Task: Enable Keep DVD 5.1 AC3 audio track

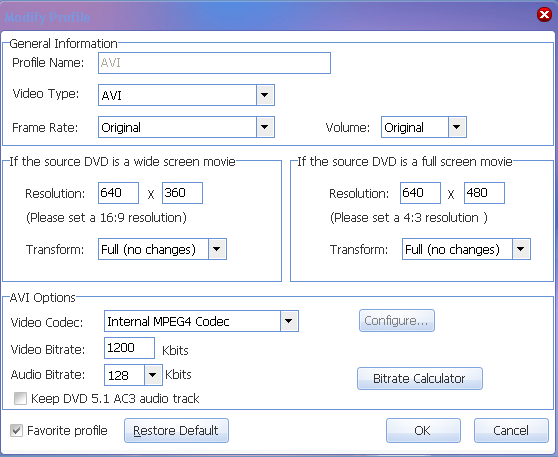Action: 20,398
